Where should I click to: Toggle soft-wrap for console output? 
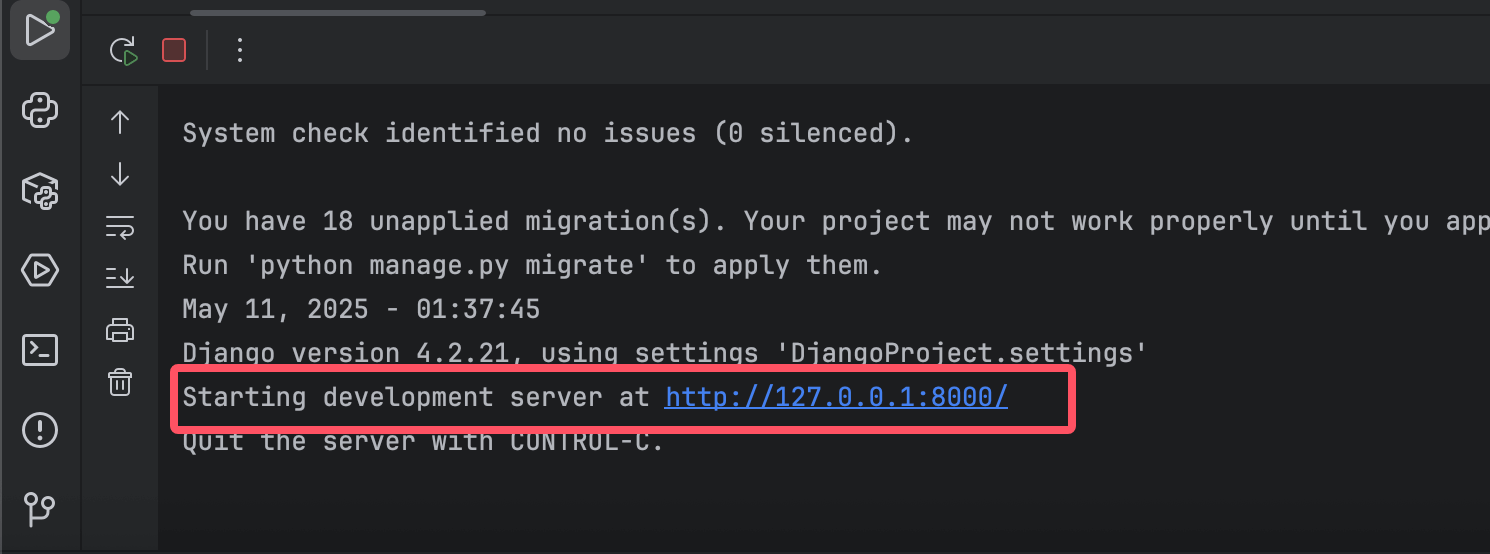click(120, 227)
